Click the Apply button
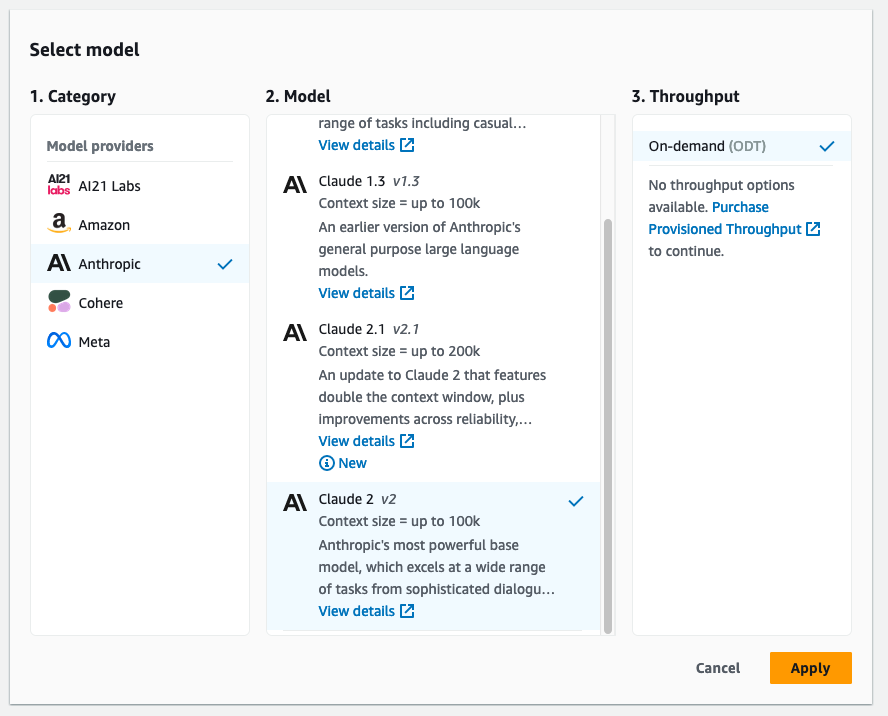888x716 pixels. (810, 668)
